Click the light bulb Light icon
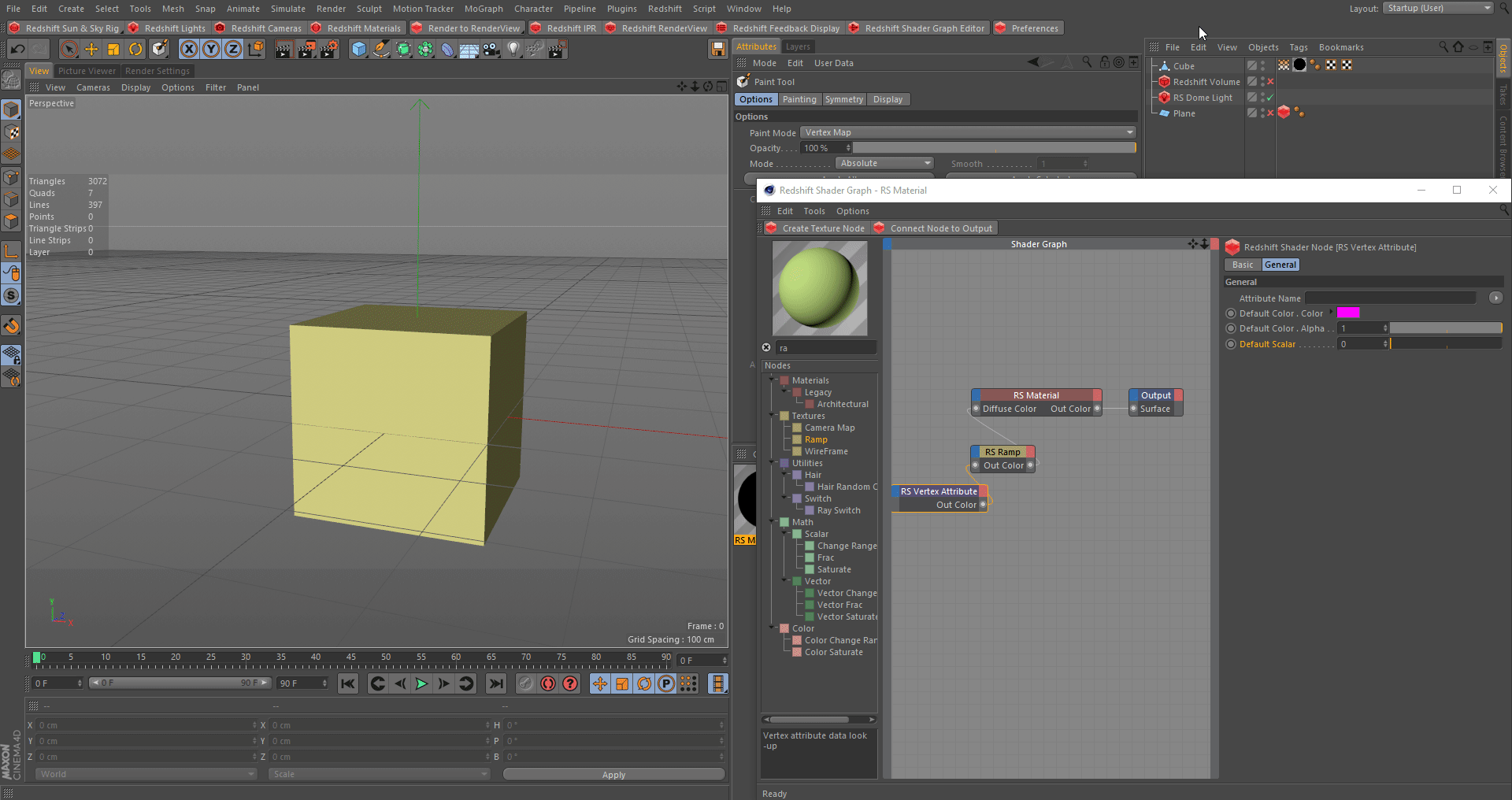1512x800 pixels. [x=513, y=50]
